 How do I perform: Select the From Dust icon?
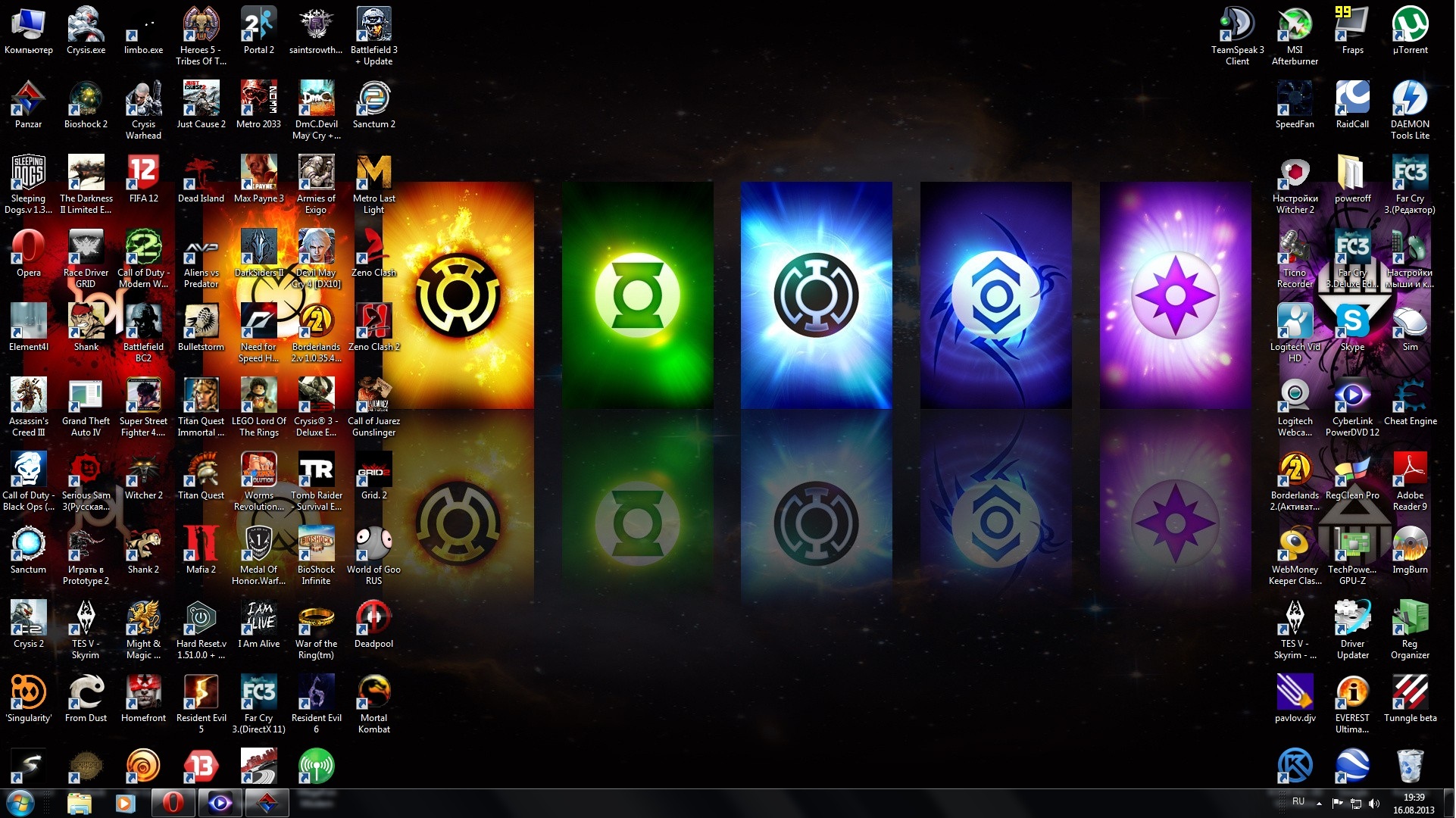click(x=86, y=699)
